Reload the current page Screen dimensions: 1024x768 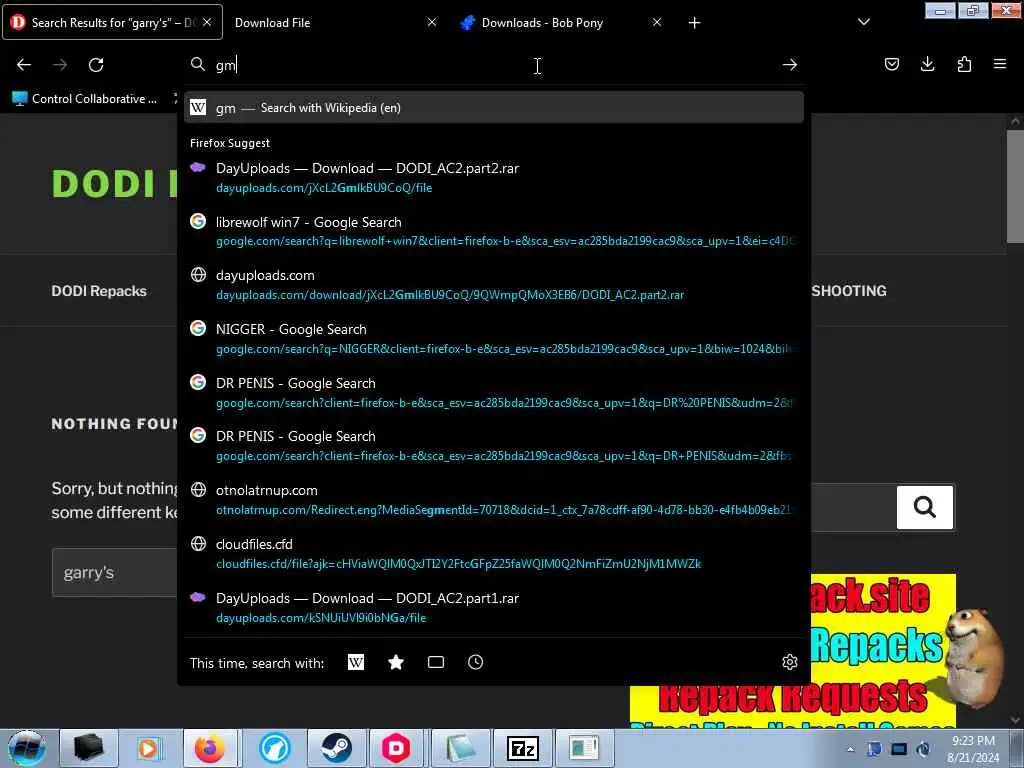click(96, 65)
